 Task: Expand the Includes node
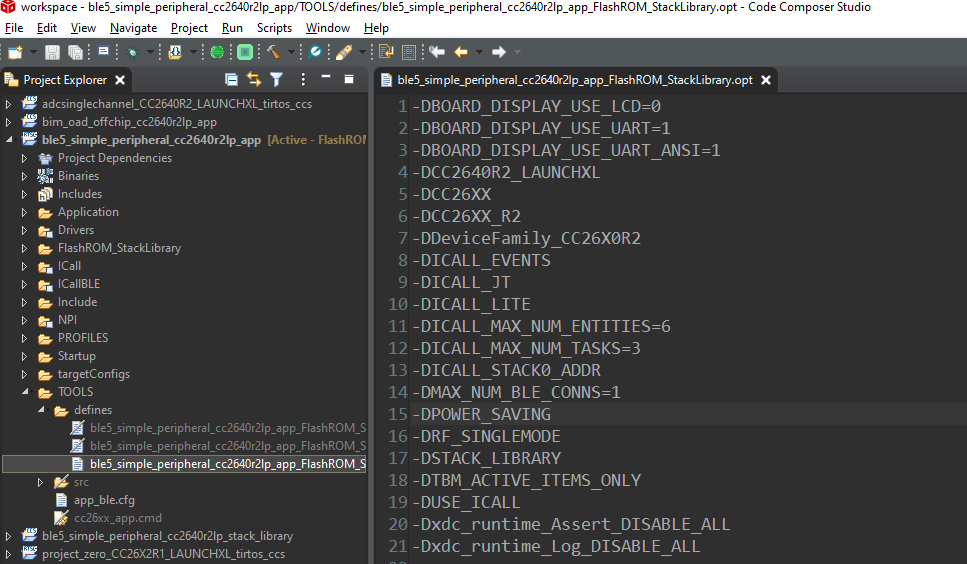pos(24,194)
